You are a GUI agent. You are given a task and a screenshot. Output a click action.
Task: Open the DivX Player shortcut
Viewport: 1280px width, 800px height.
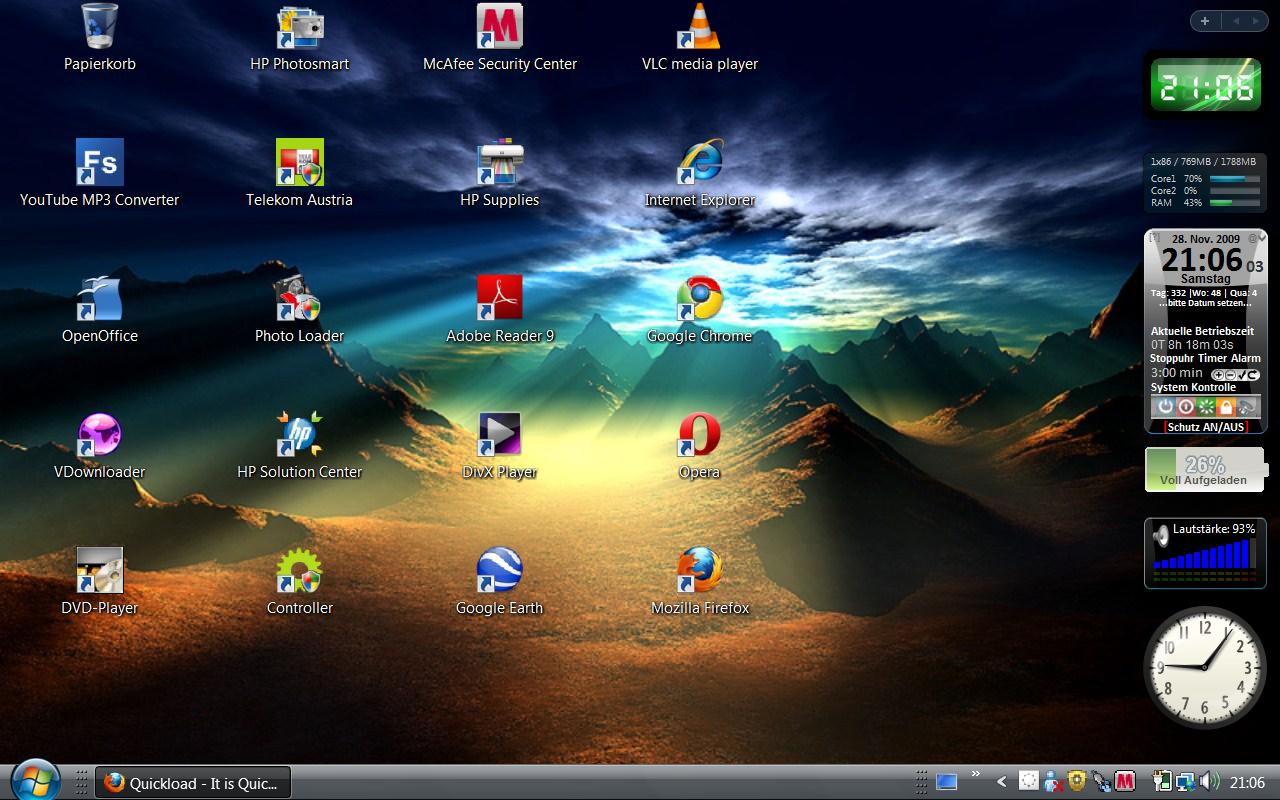coord(499,436)
